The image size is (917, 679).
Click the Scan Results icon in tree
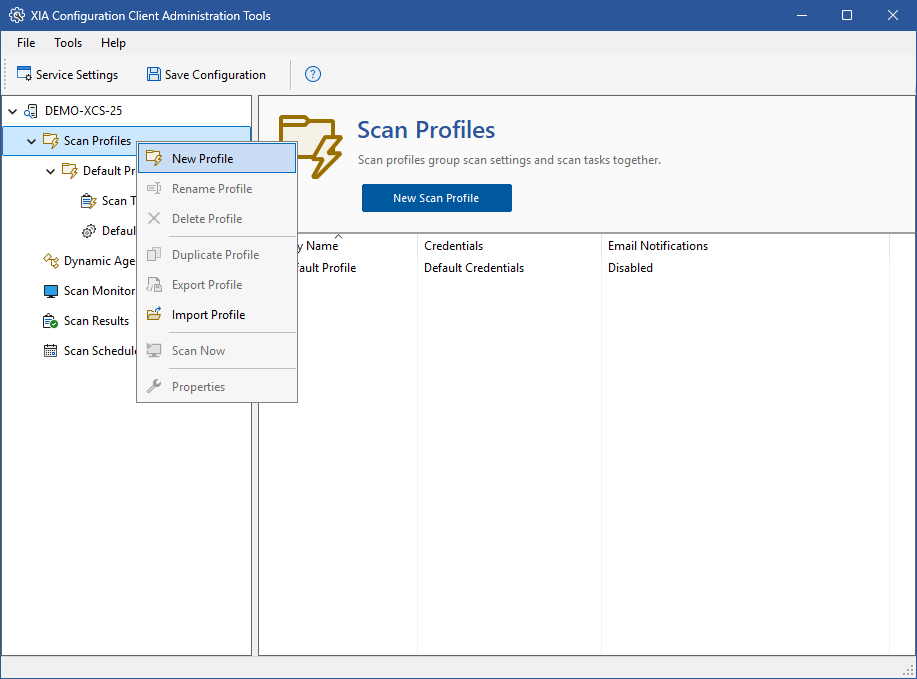pyautogui.click(x=51, y=321)
